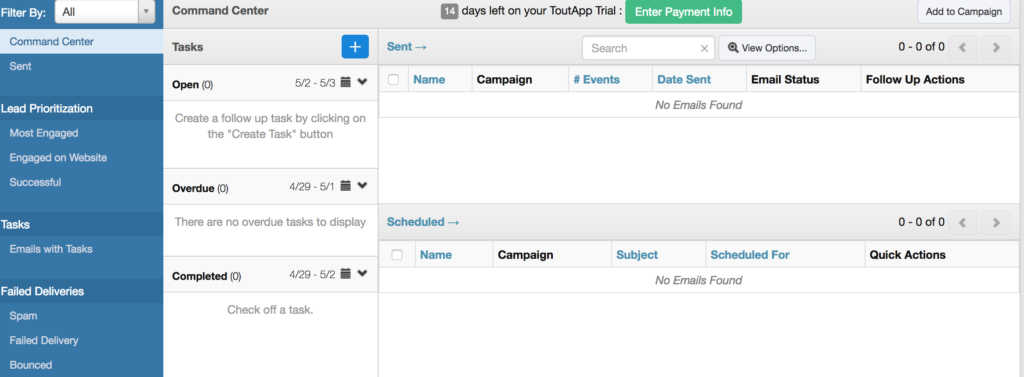Image resolution: width=1024 pixels, height=377 pixels.
Task: Tick select-all checkbox in Sent table
Action: click(x=393, y=79)
